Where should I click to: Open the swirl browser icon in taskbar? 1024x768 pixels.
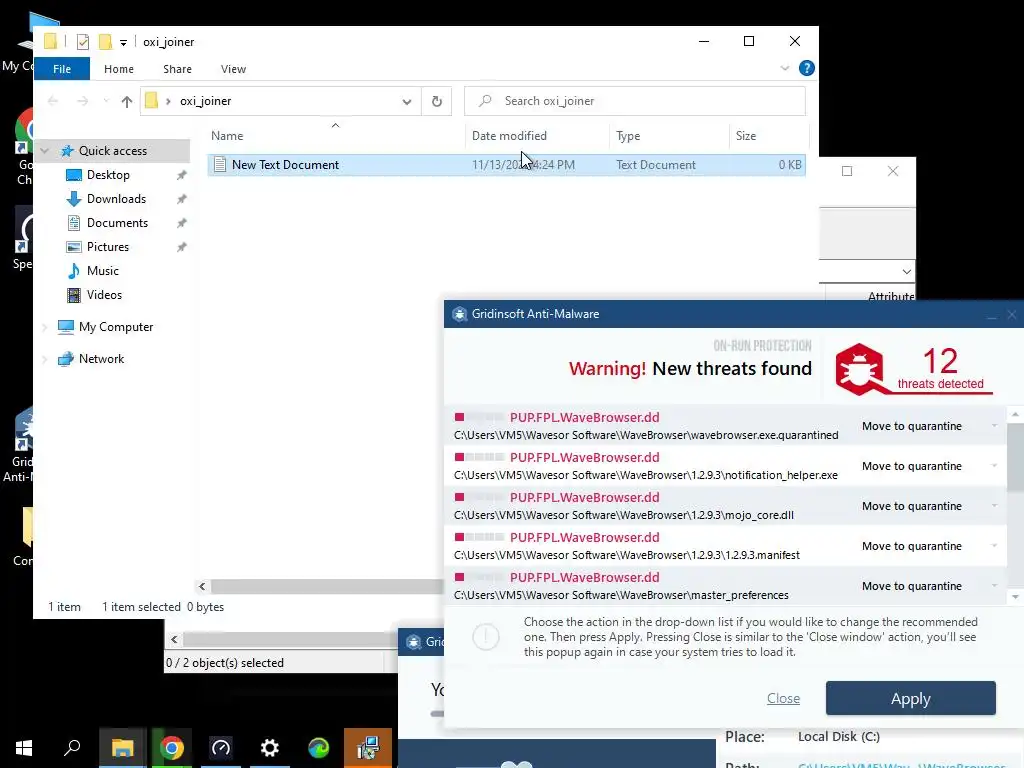(319, 748)
